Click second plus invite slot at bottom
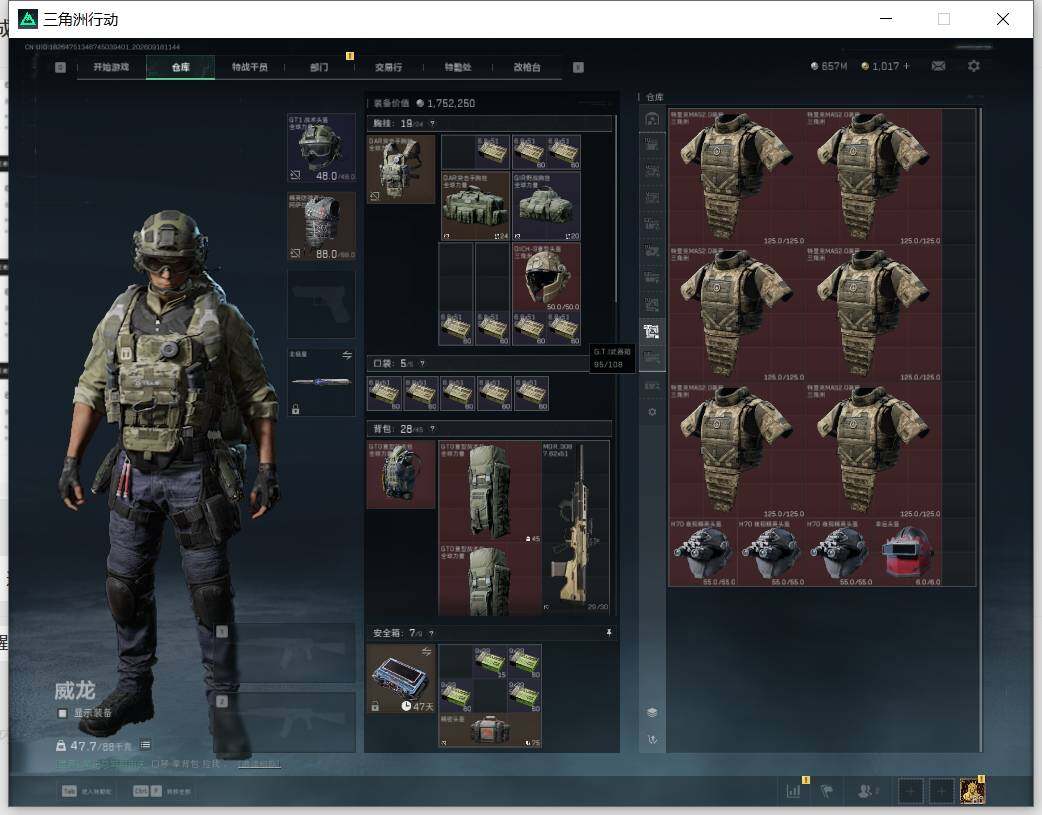1042x815 pixels. (x=941, y=791)
